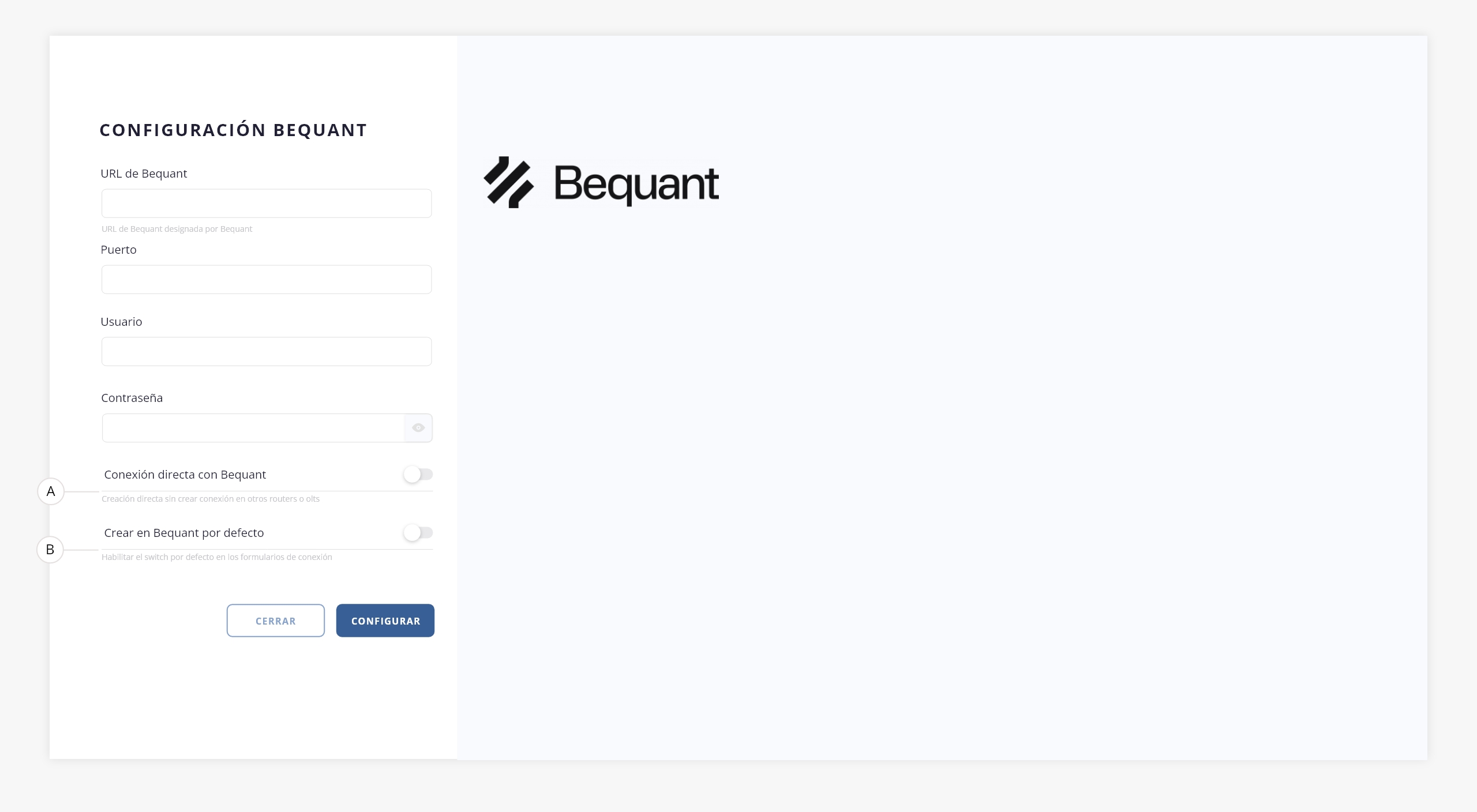1477x812 pixels.
Task: Click the Usuario field label
Action: (121, 322)
